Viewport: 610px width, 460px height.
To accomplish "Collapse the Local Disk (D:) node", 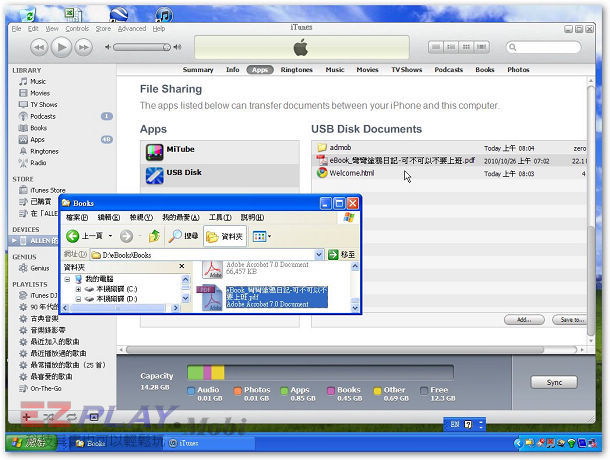I will 78,299.
